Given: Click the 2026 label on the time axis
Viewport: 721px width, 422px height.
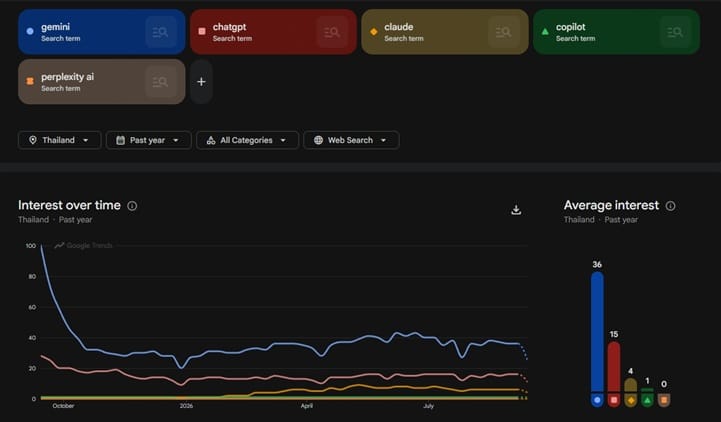Looking at the screenshot, I should coord(186,406).
